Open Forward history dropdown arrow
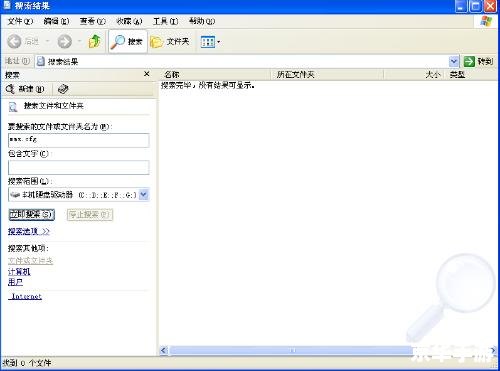This screenshot has width=500, height=371. pyautogui.click(x=80, y=41)
